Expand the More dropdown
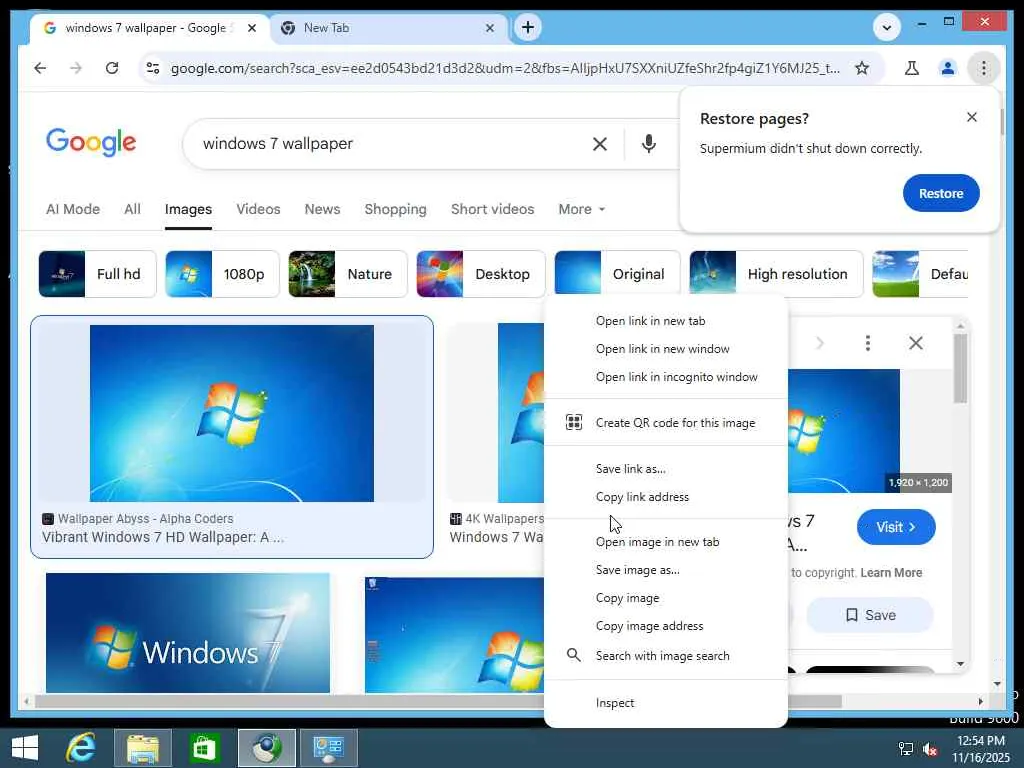The height and width of the screenshot is (768, 1024). pyautogui.click(x=581, y=209)
